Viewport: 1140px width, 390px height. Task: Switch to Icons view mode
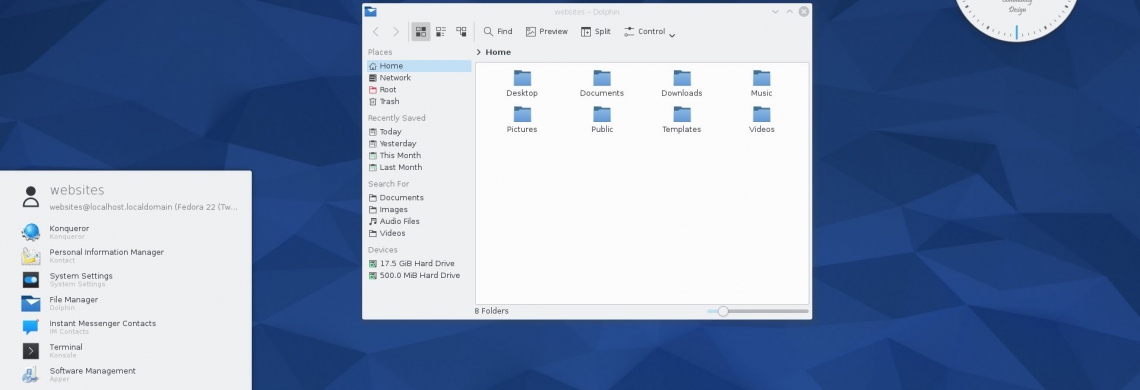pyautogui.click(x=421, y=32)
